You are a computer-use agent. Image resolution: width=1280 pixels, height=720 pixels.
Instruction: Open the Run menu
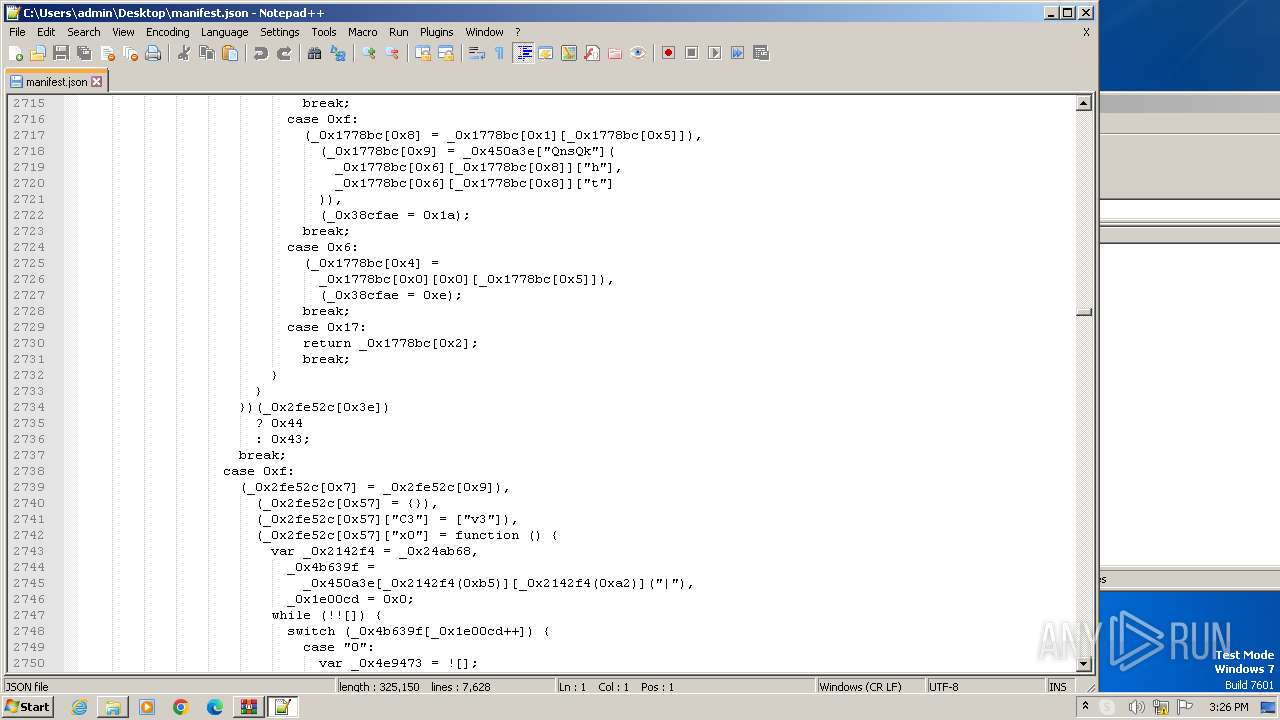(399, 32)
